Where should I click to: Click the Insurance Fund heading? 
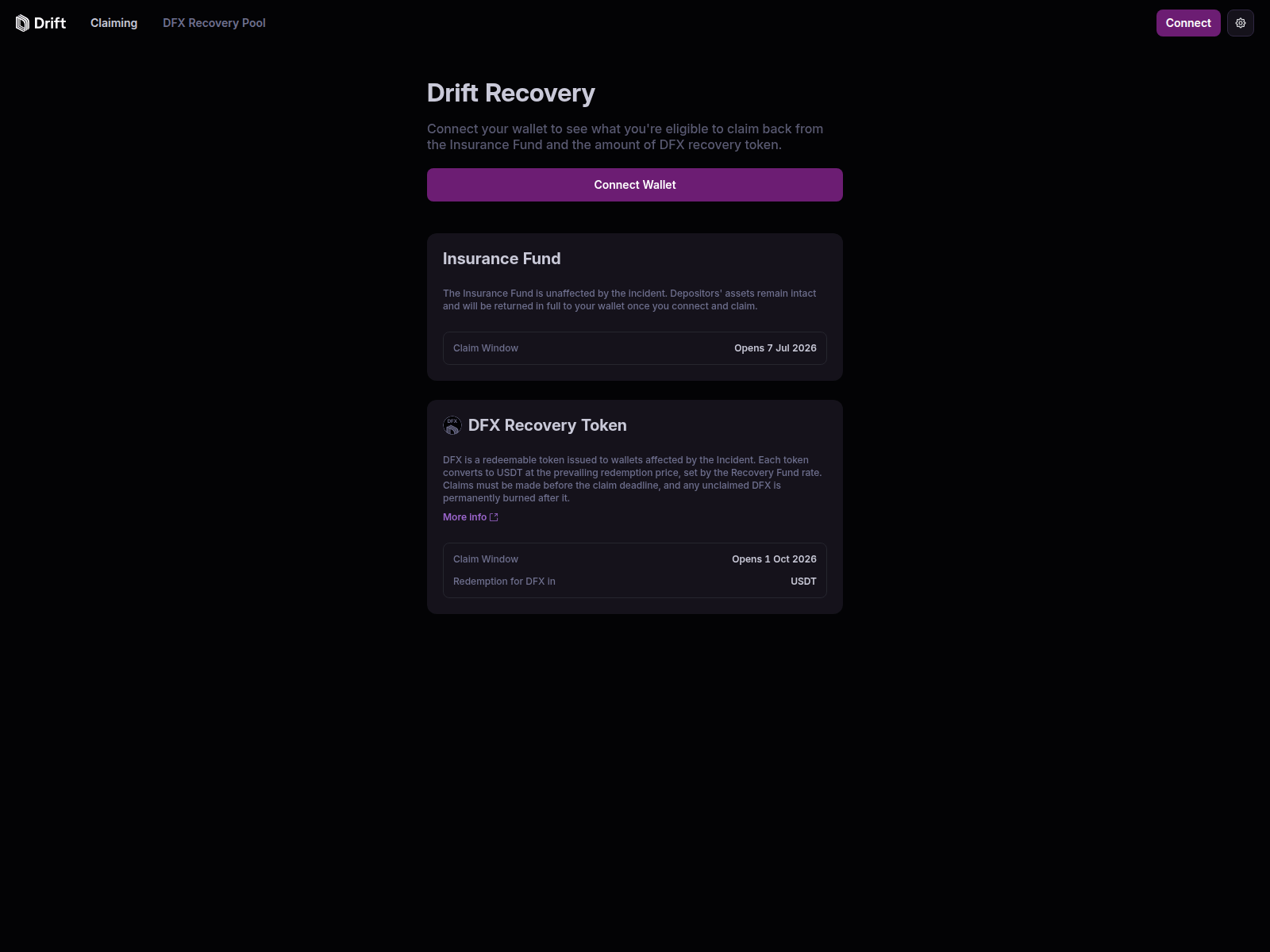click(x=502, y=259)
